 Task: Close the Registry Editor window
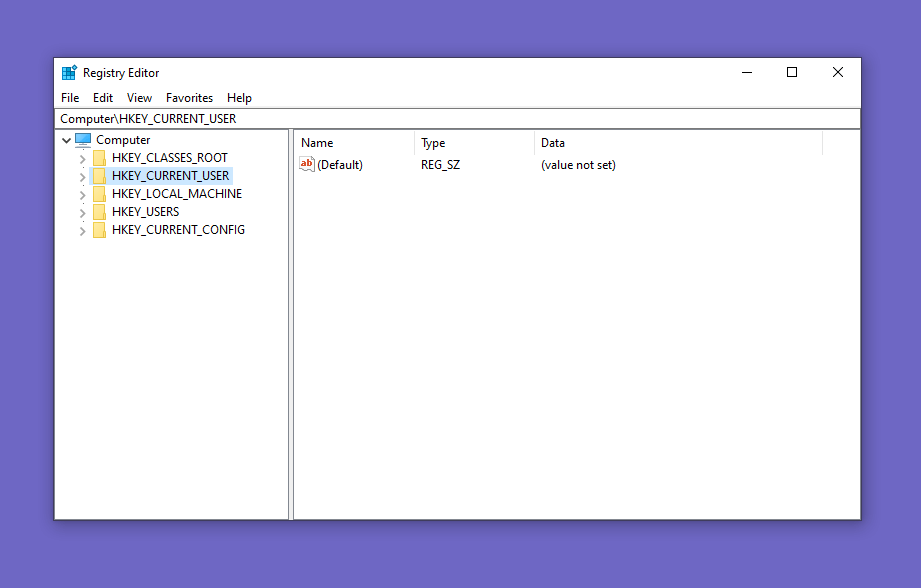coord(838,72)
